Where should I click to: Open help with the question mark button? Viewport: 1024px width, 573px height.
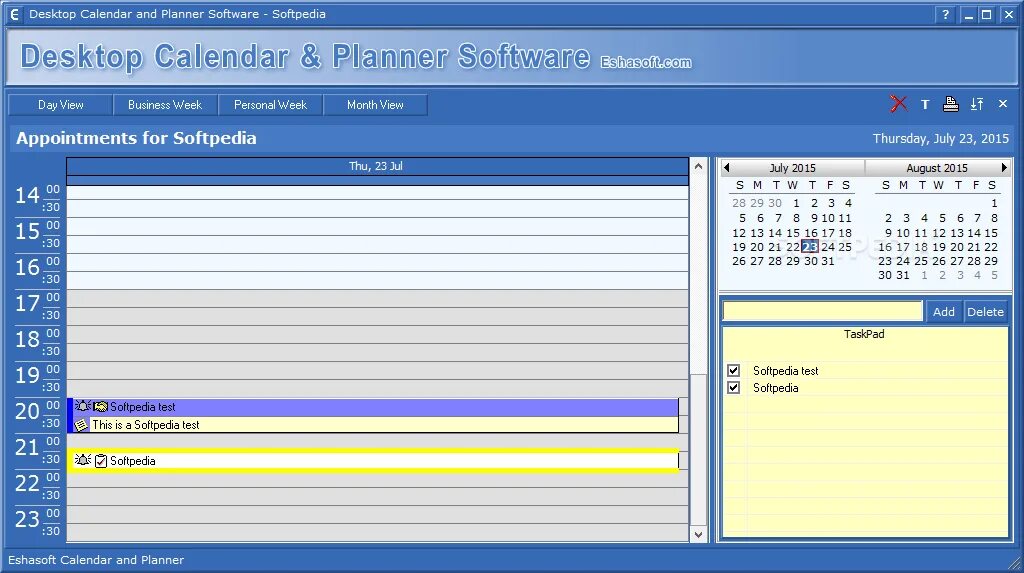tap(945, 14)
